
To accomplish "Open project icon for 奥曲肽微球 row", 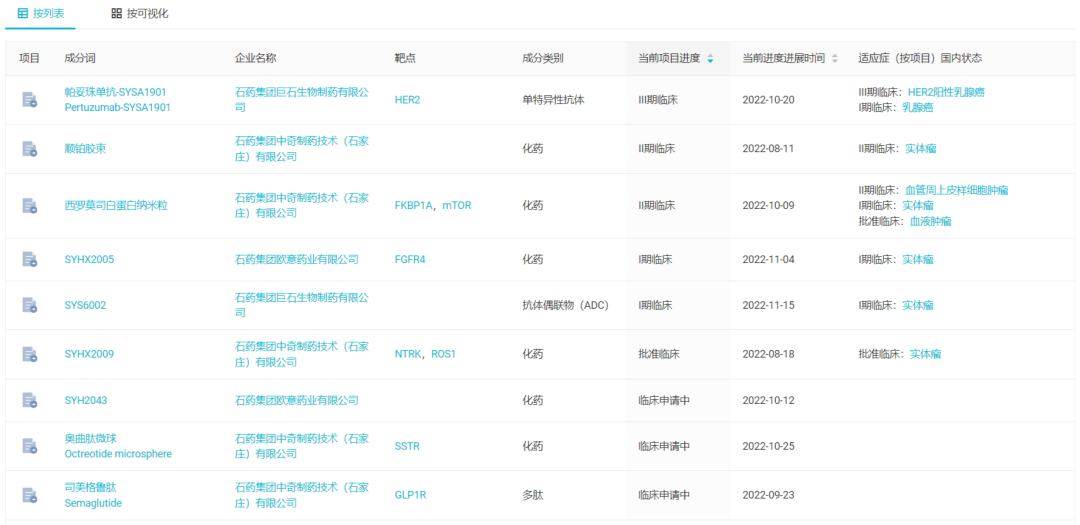I will click(x=30, y=446).
